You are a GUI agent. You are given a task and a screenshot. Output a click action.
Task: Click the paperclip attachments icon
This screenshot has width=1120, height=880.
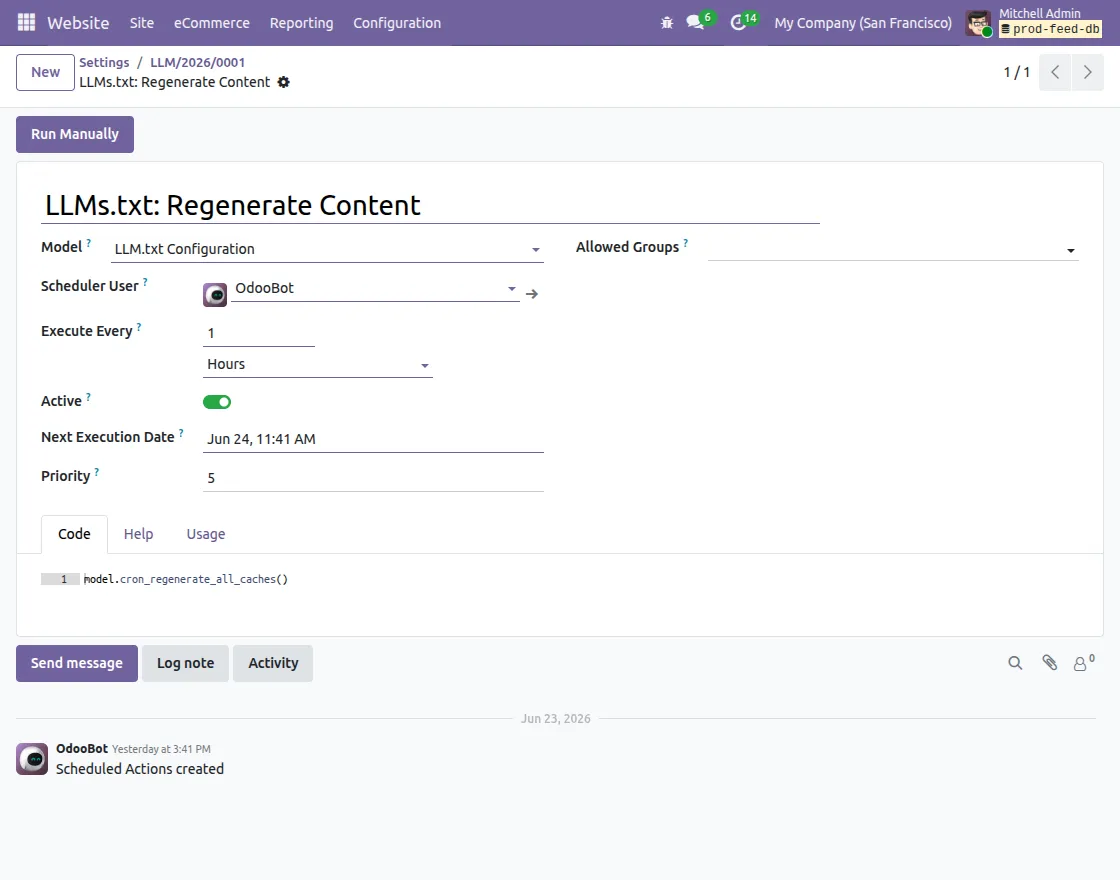coord(1049,663)
